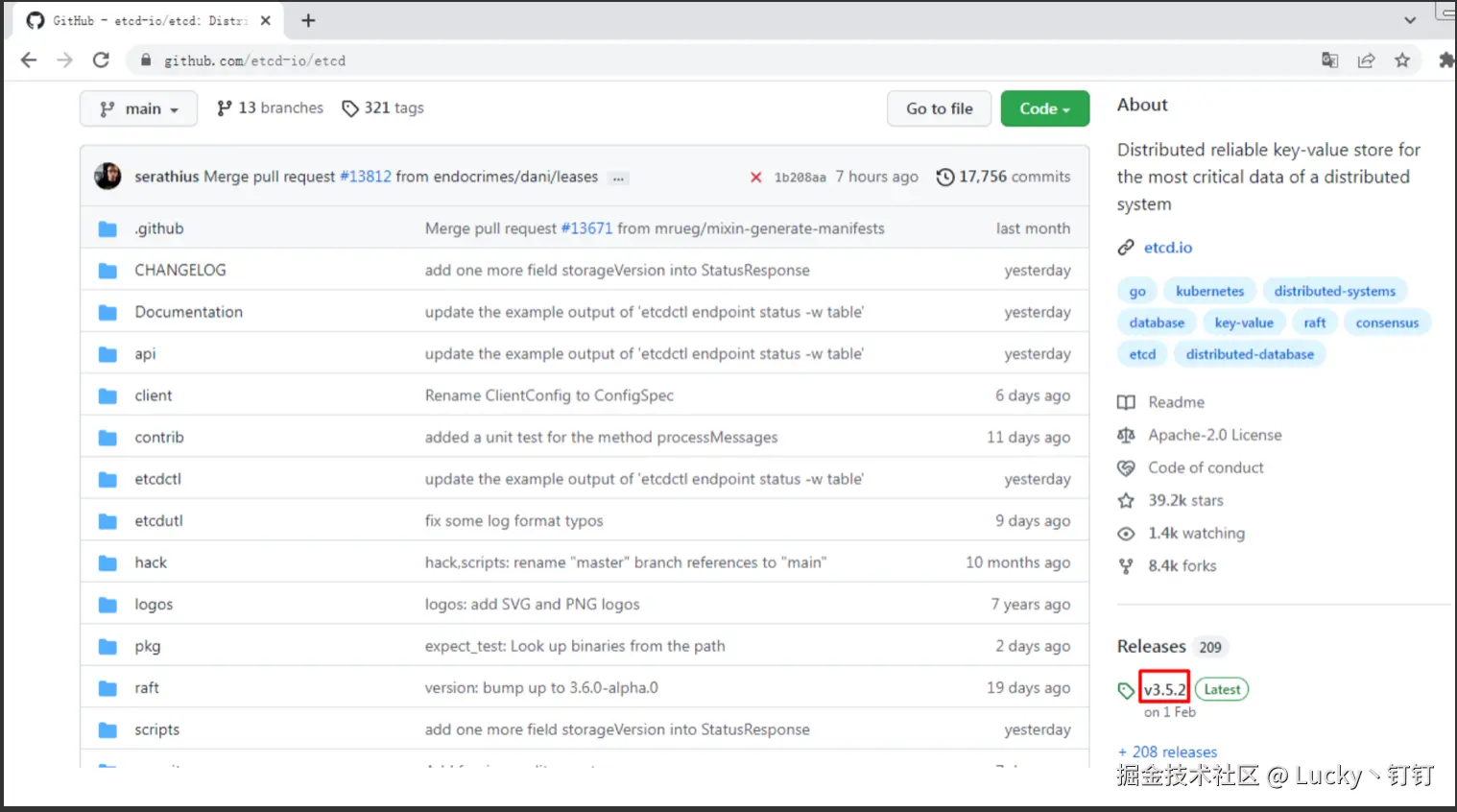Open the etcdctl folder
Image resolution: width=1457 pixels, height=812 pixels.
(x=158, y=479)
